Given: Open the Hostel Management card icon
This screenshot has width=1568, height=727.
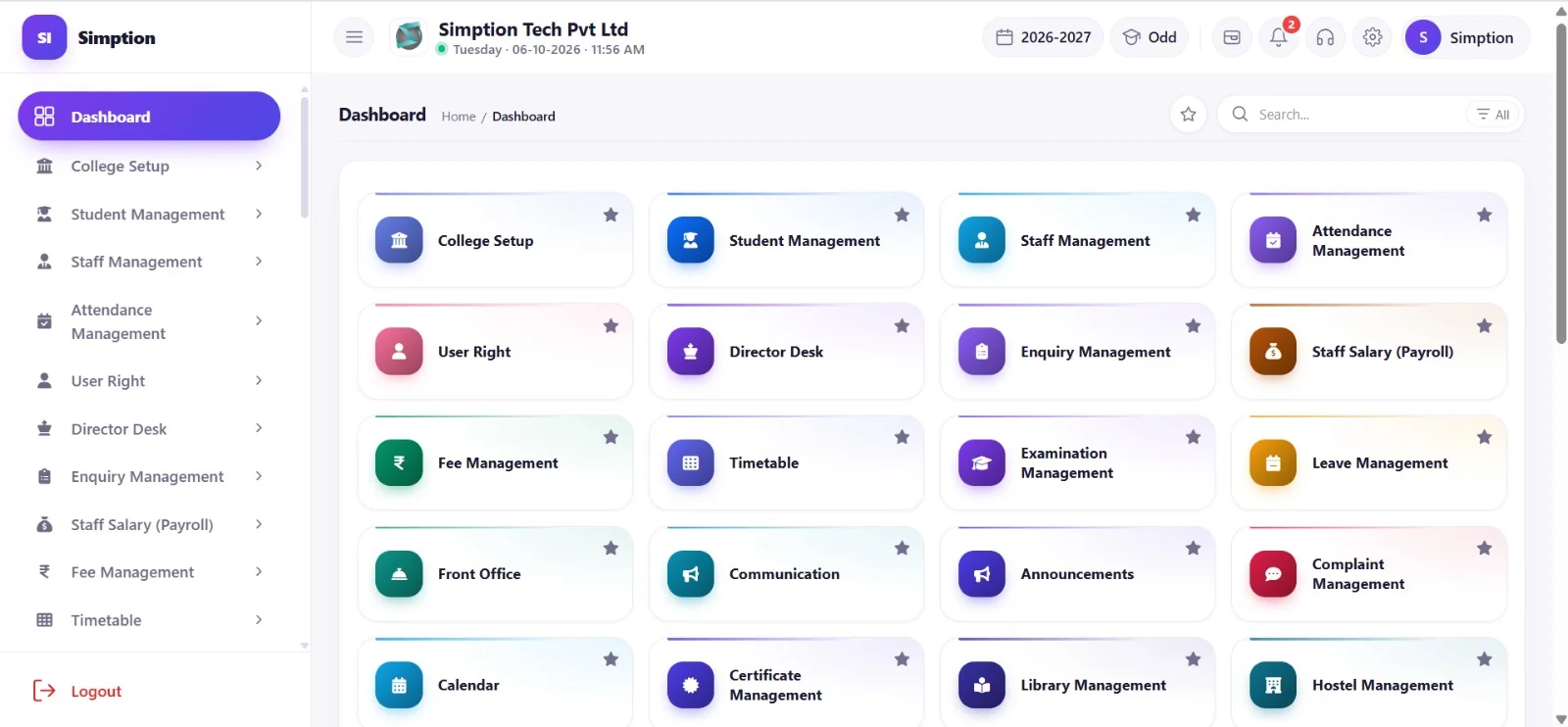Looking at the screenshot, I should [x=1273, y=685].
